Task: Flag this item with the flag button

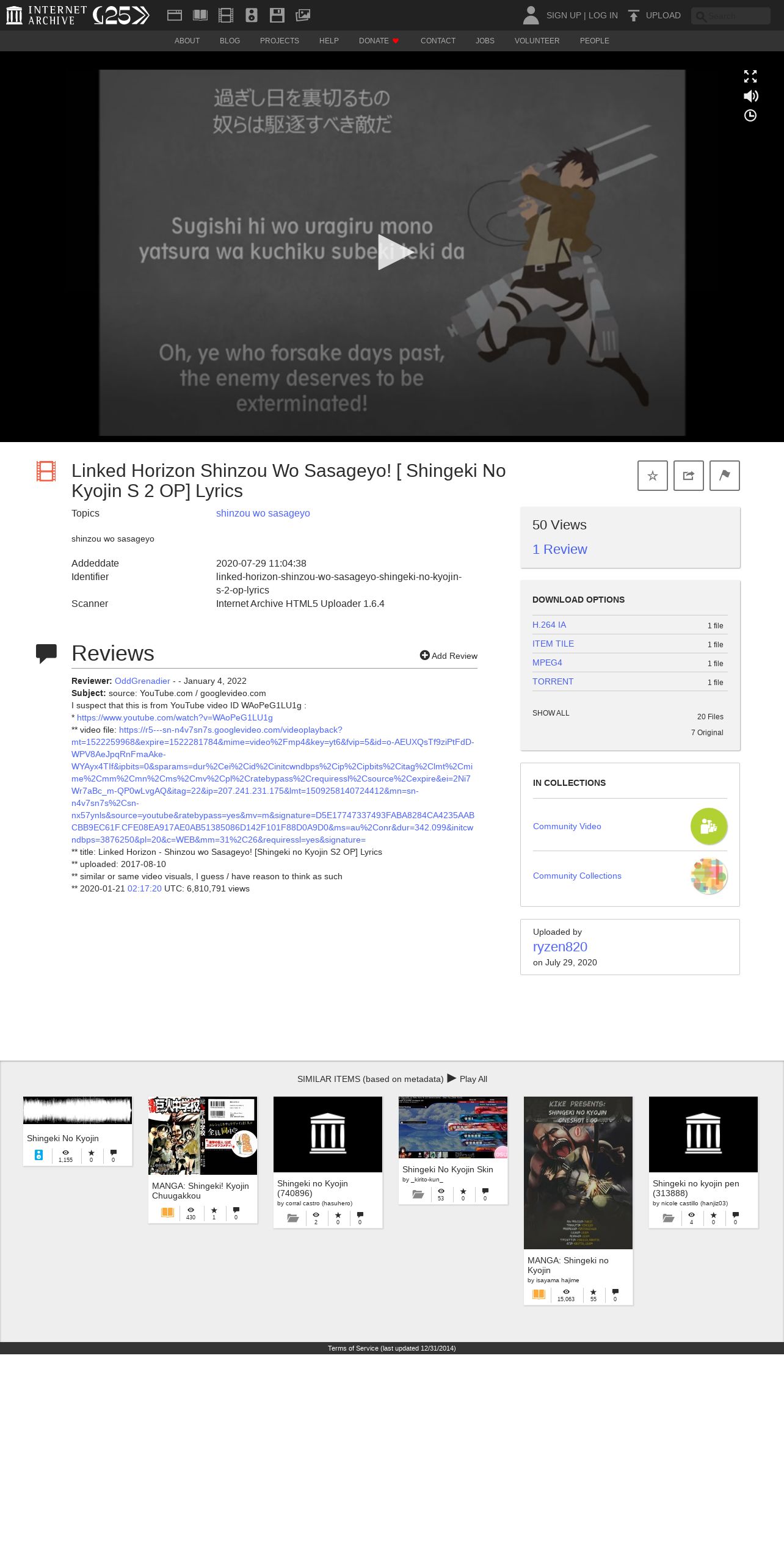Action: click(x=725, y=476)
